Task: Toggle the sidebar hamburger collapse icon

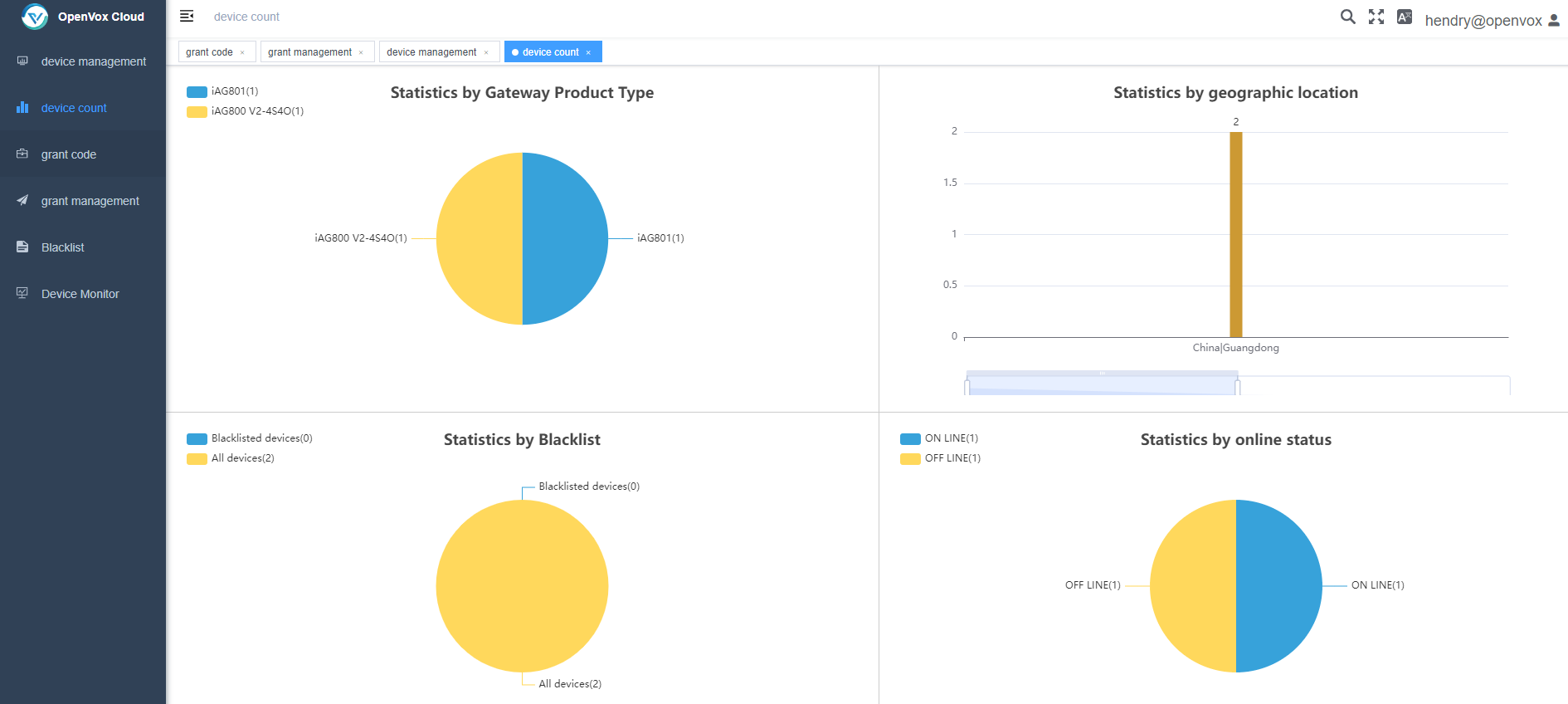Action: pos(187,16)
